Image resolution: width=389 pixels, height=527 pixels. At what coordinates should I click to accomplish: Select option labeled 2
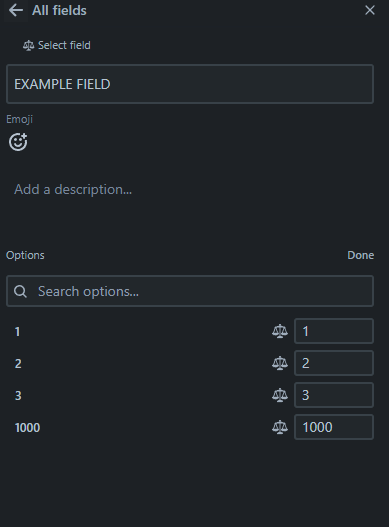point(18,364)
